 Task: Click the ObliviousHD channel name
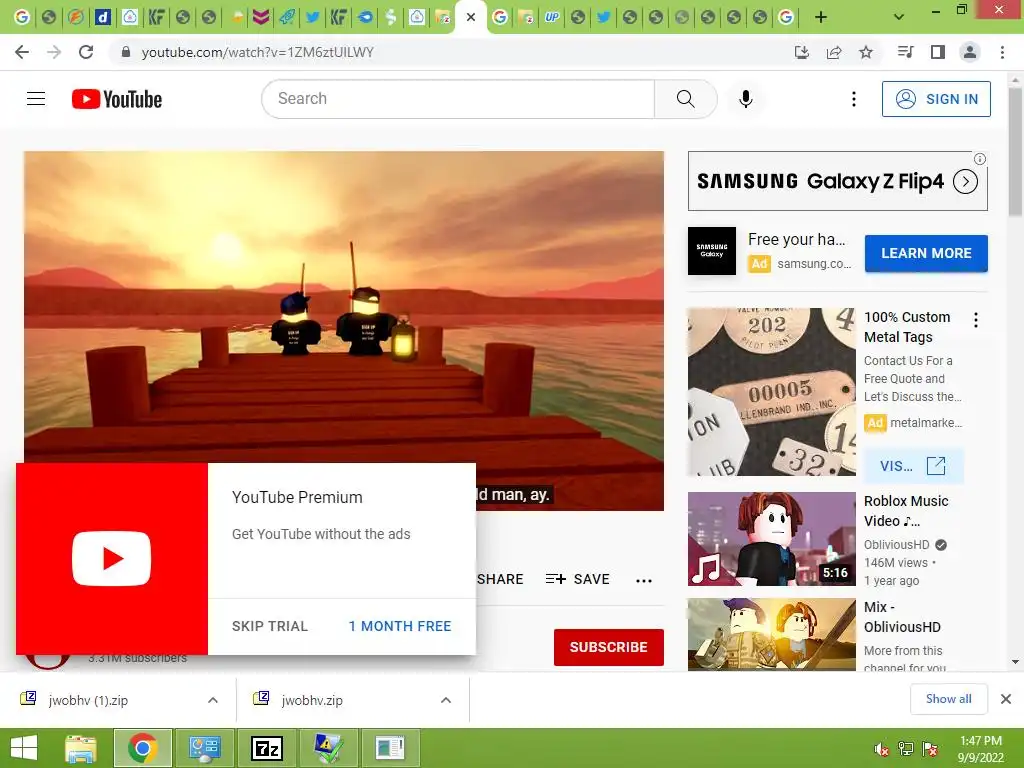(x=896, y=545)
